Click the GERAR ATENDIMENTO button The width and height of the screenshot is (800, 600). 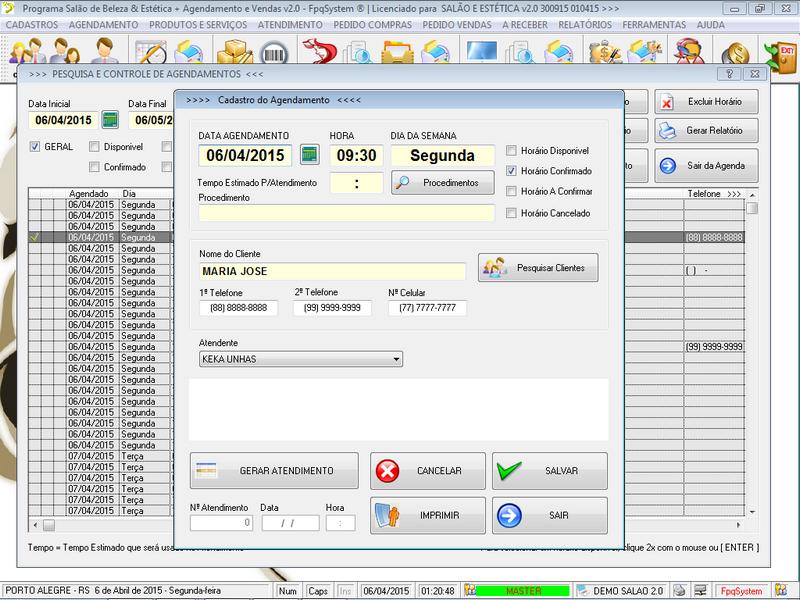[274, 471]
